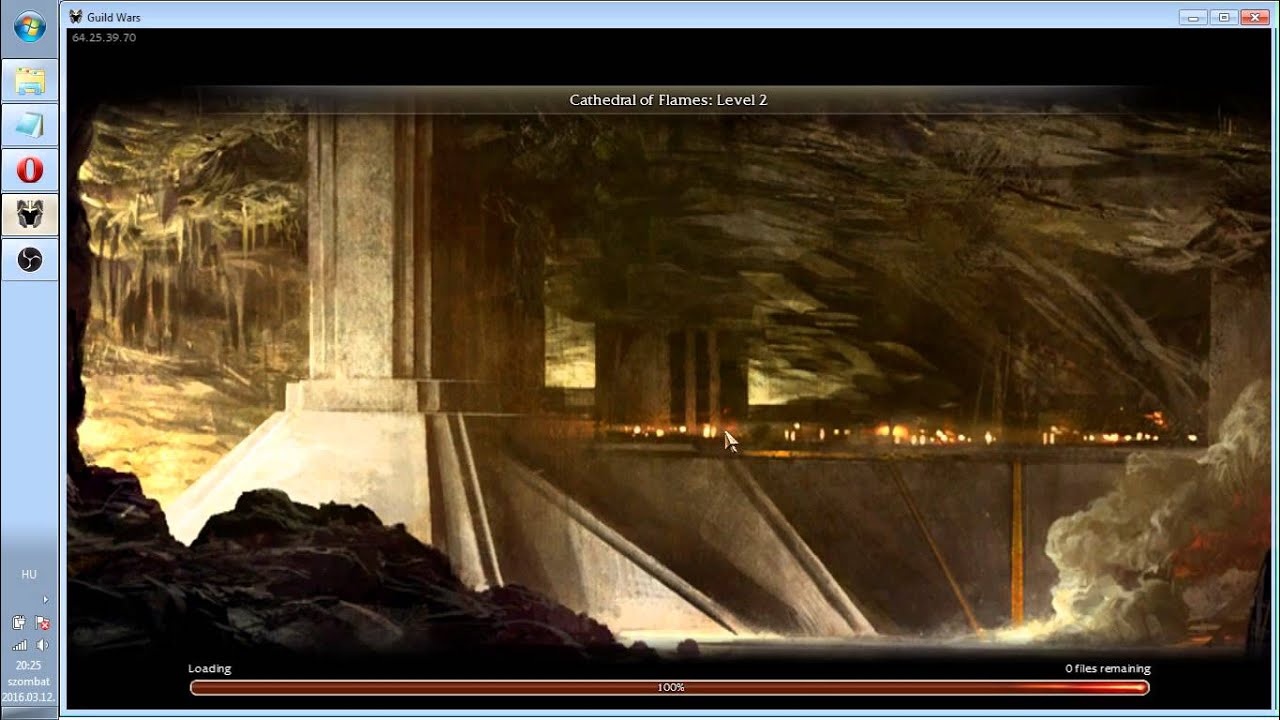Click the 'Loading' label
Screen dimensions: 1280x720
[209, 669]
